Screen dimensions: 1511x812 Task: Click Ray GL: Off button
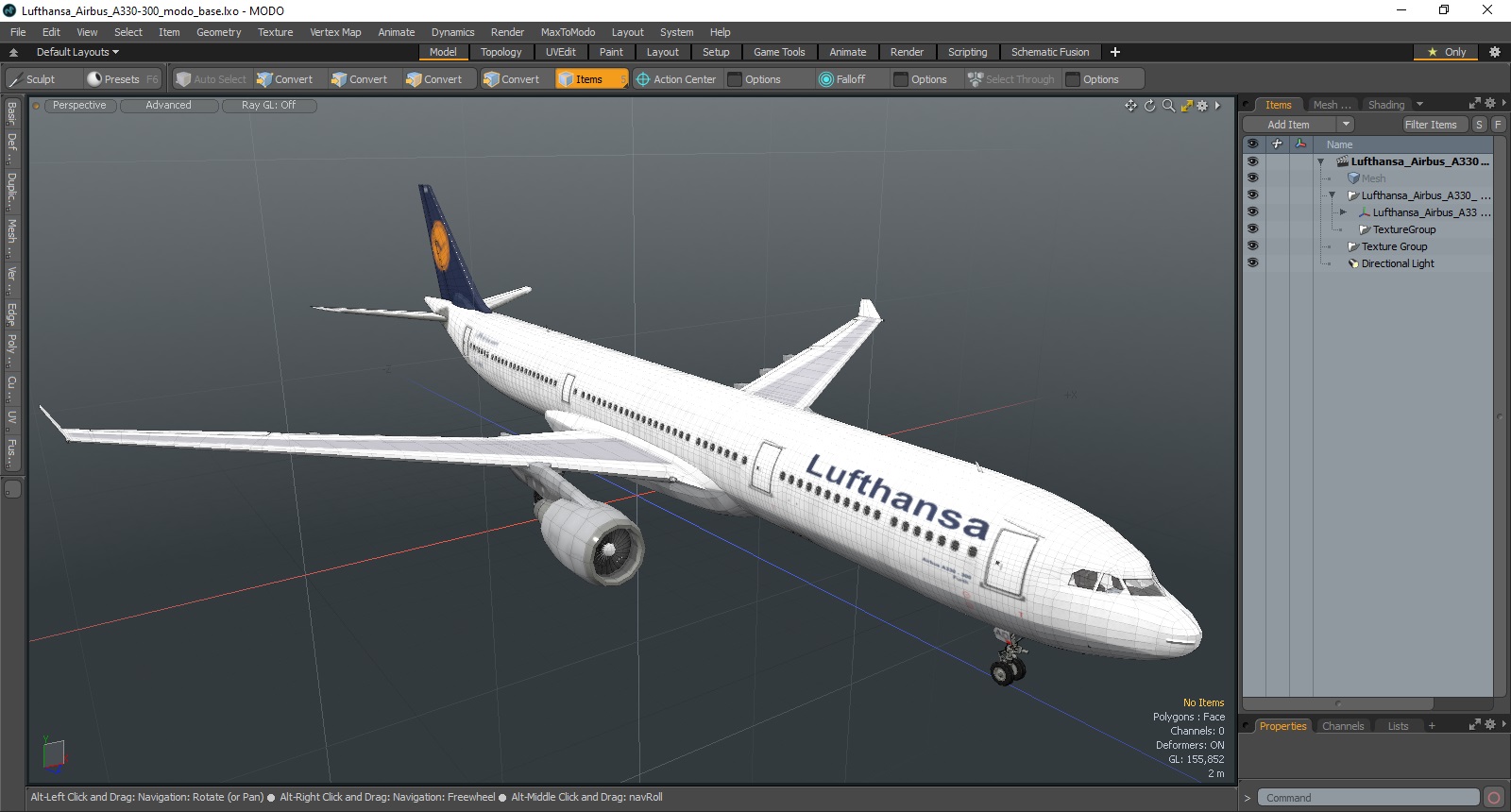[268, 106]
